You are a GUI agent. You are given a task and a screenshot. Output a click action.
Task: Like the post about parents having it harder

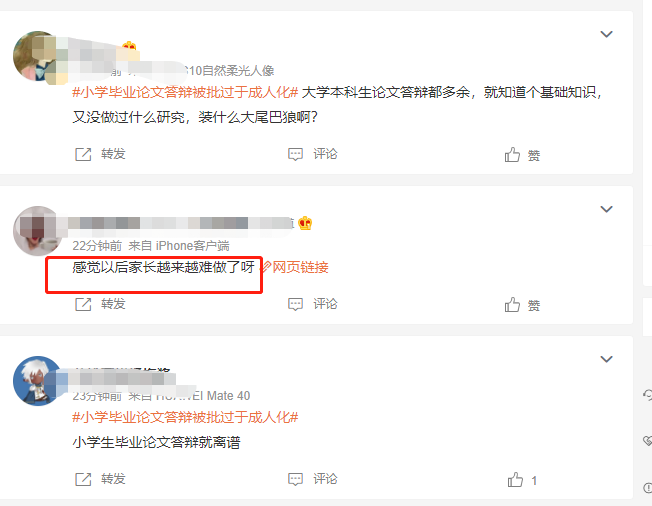(x=522, y=305)
